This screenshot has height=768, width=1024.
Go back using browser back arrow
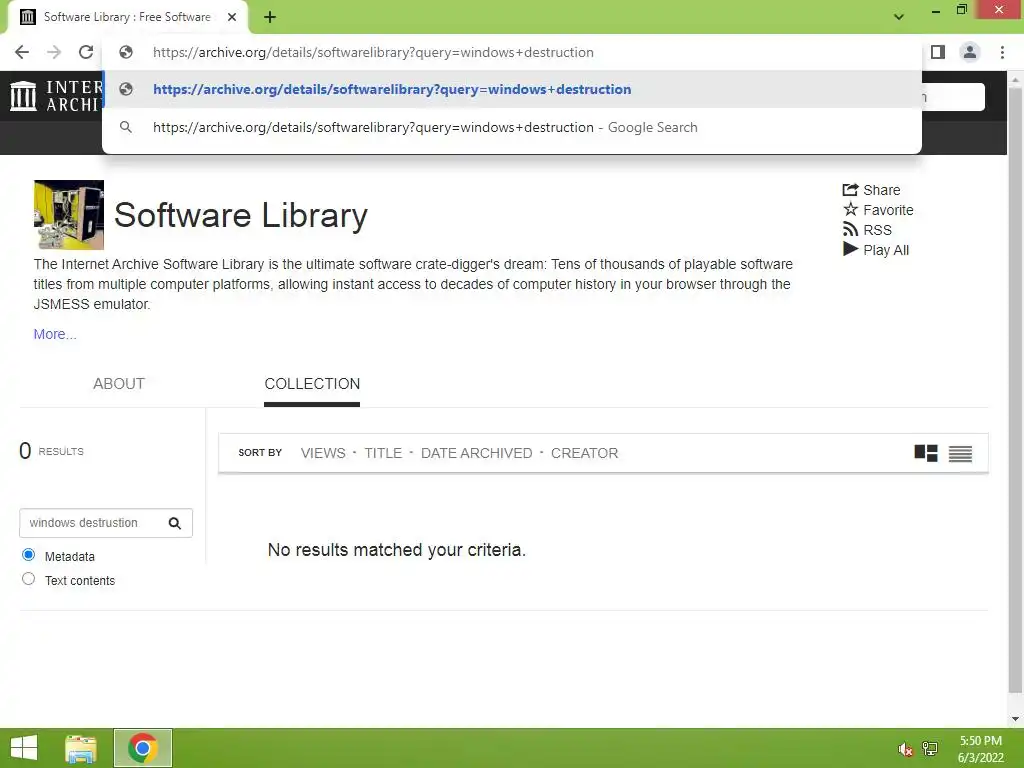22,52
